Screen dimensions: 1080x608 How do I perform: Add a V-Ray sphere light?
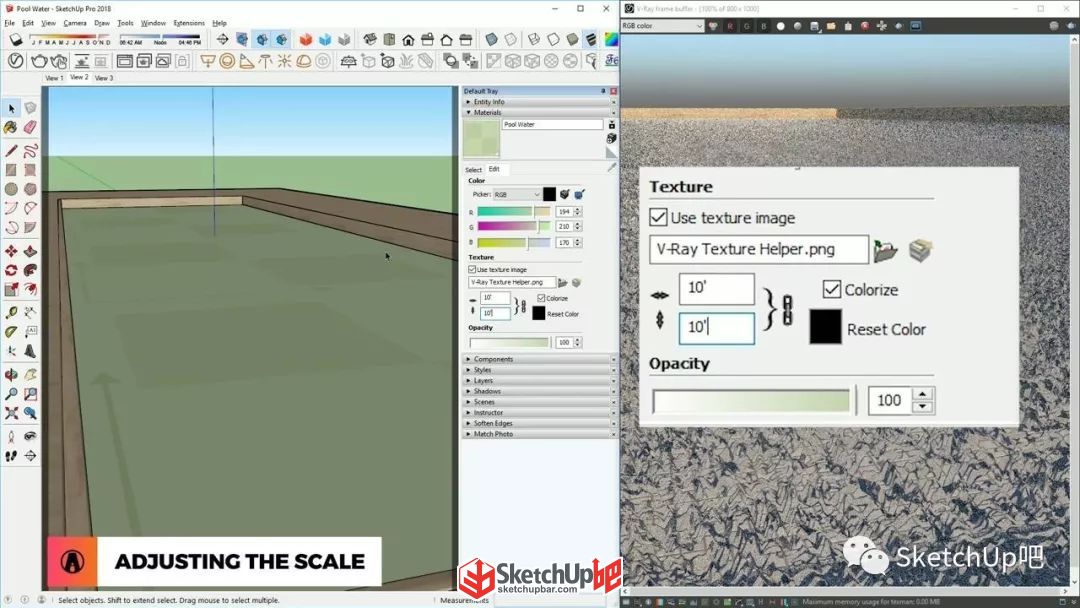227,61
